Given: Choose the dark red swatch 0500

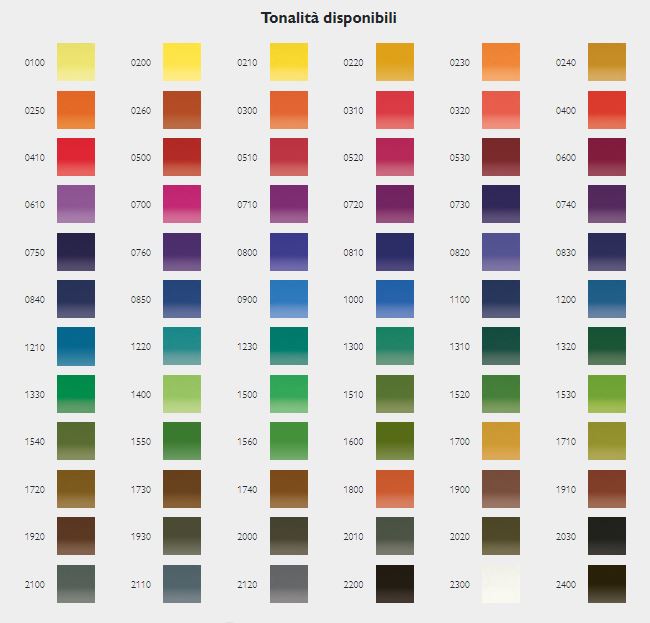Looking at the screenshot, I should click(x=182, y=157).
